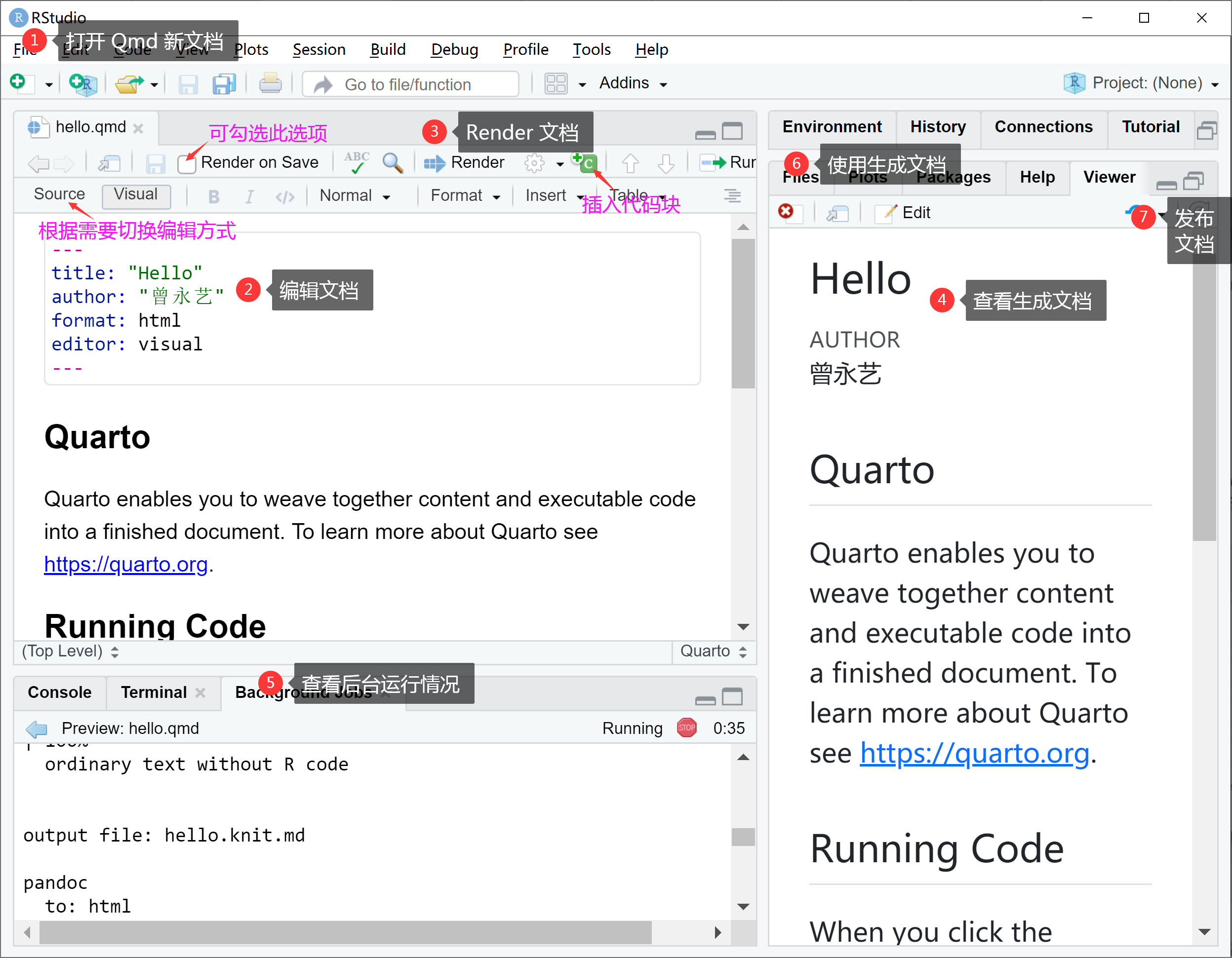The width and height of the screenshot is (1232, 958).
Task: Open the Addins dropdown
Action: coord(633,83)
